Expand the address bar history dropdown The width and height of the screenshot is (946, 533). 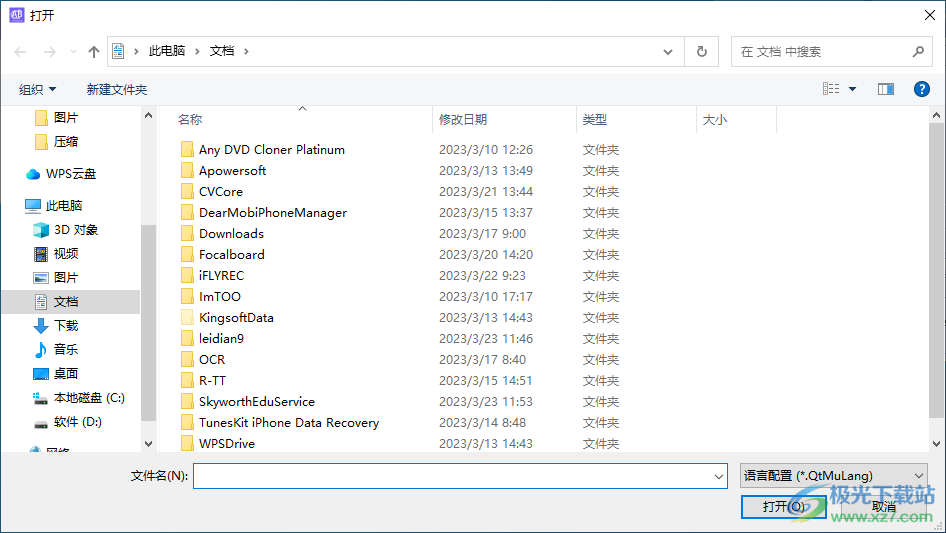pyautogui.click(x=668, y=52)
